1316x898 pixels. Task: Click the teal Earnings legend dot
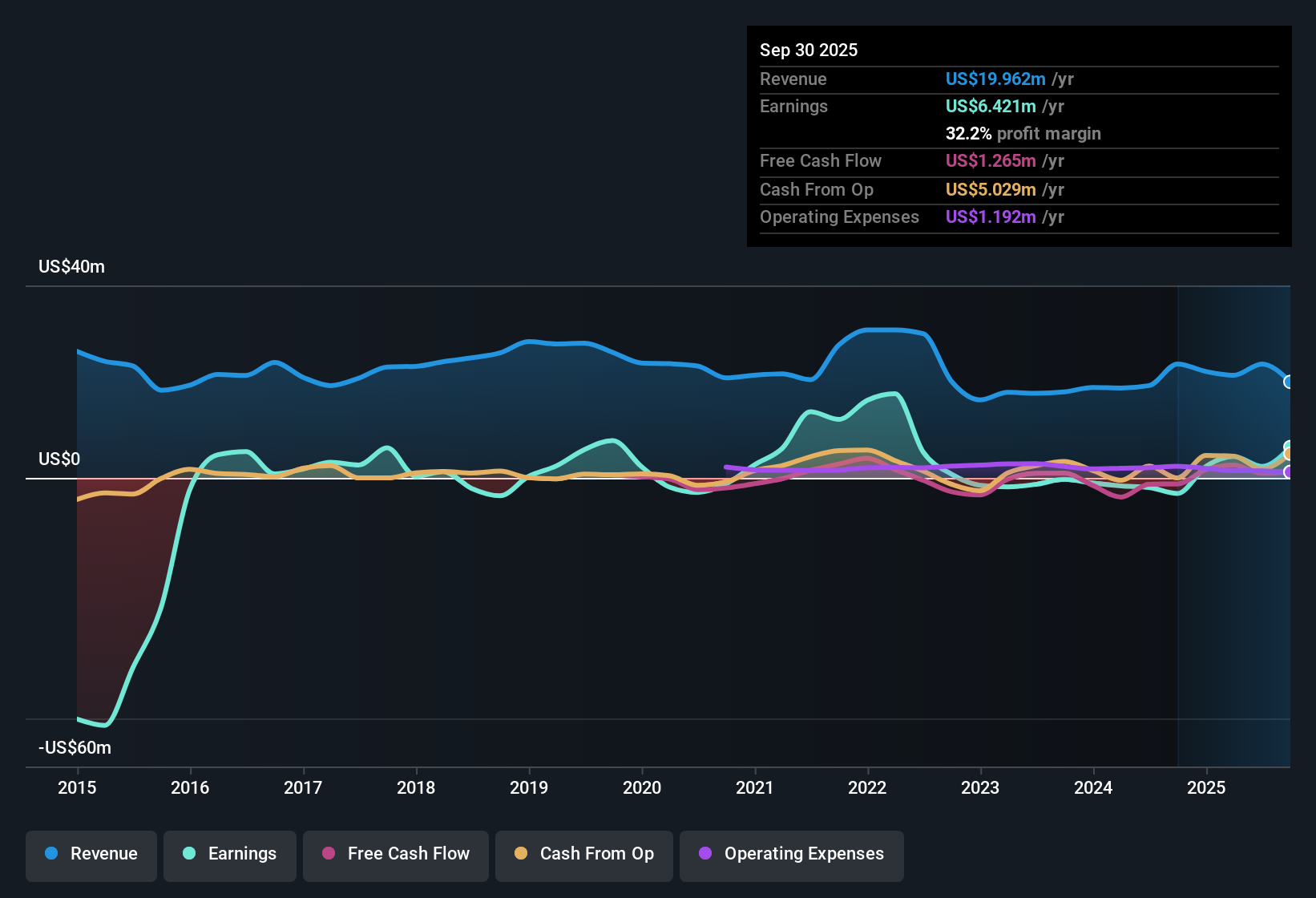point(188,854)
